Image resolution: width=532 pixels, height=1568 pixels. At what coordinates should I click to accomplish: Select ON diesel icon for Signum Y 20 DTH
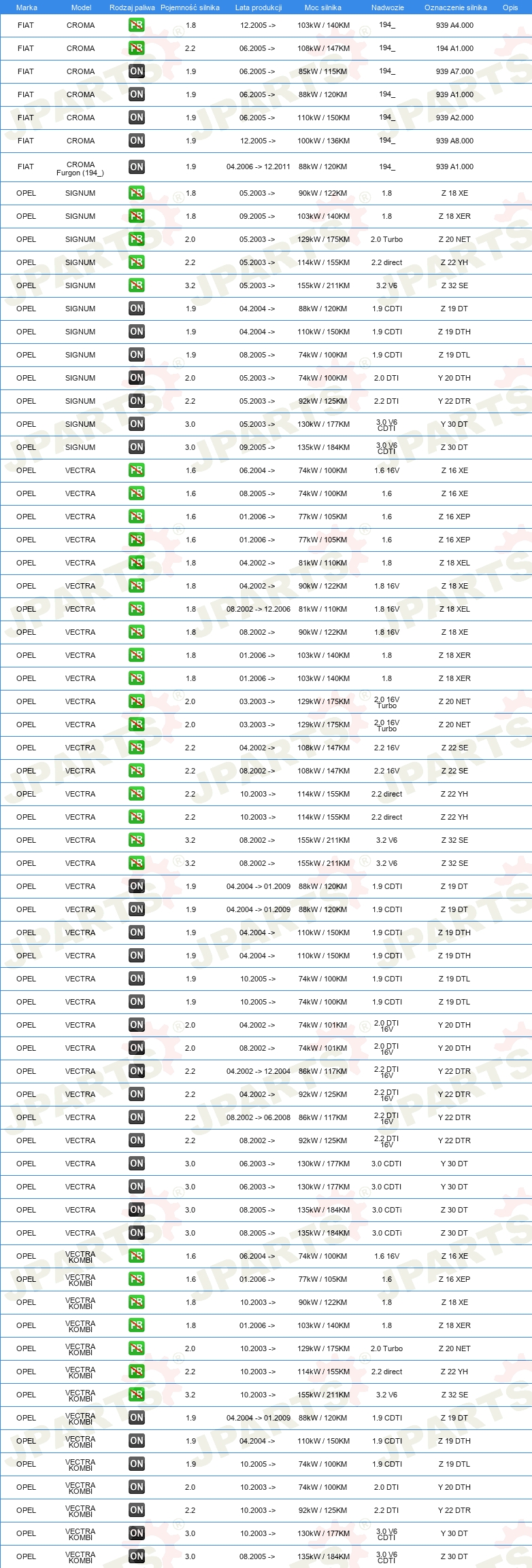[137, 378]
